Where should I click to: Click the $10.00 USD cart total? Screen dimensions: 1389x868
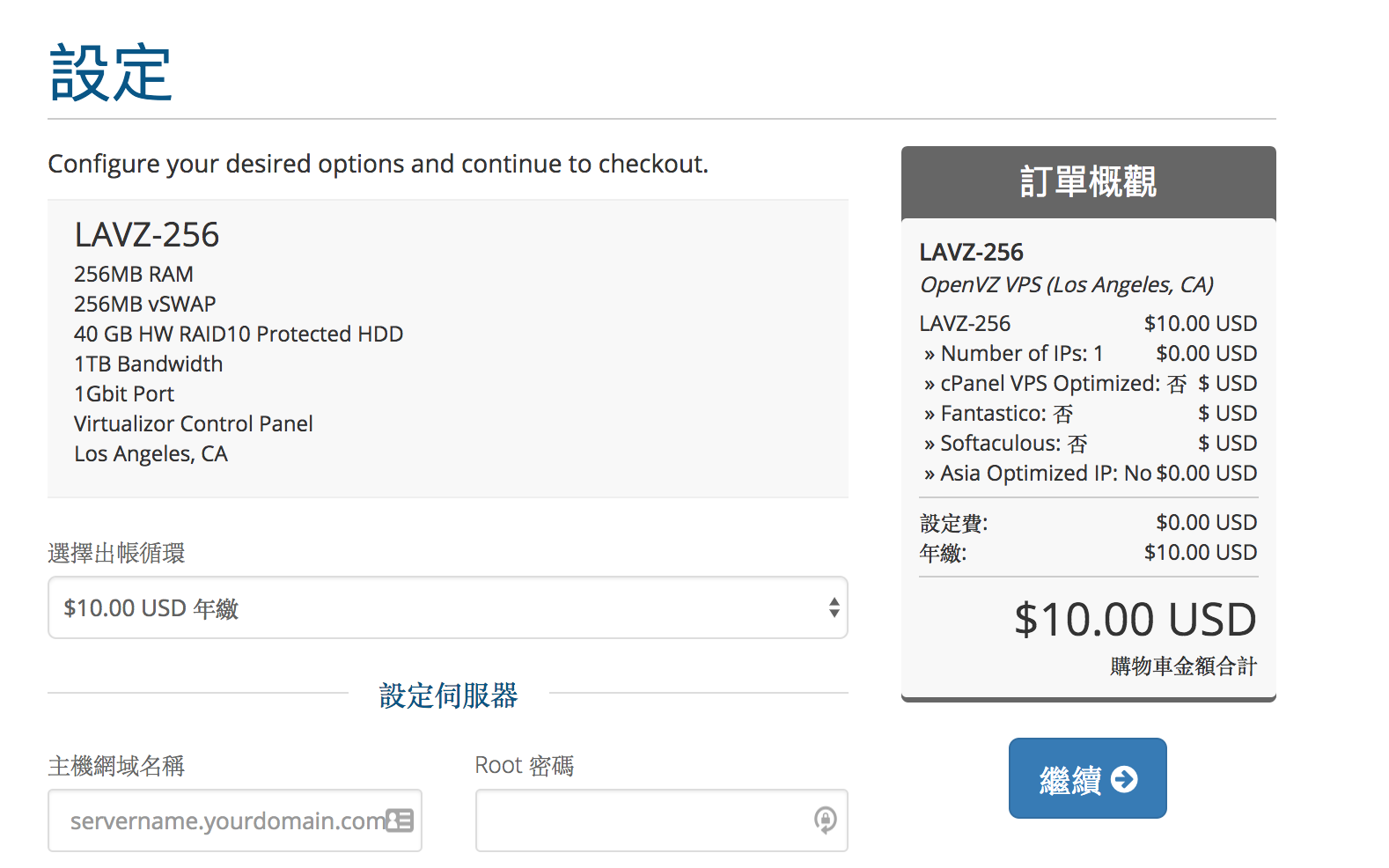[1135, 620]
